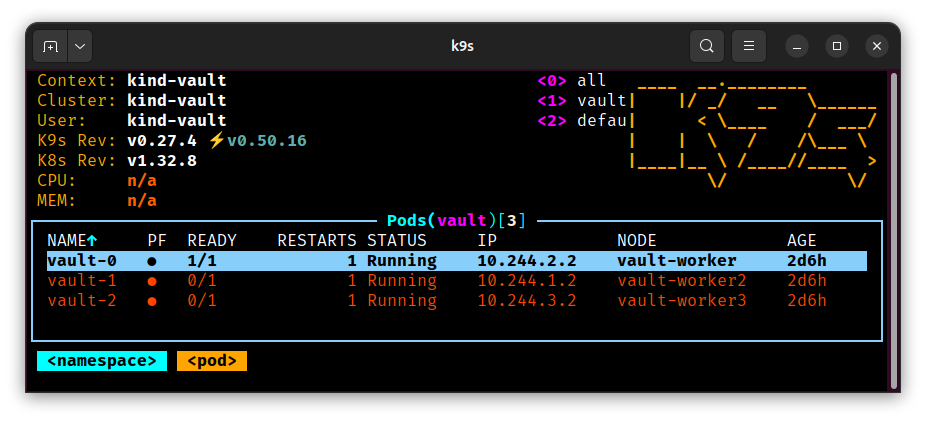
Task: Click the port-forward dot for vault-1
Action: click(x=152, y=282)
